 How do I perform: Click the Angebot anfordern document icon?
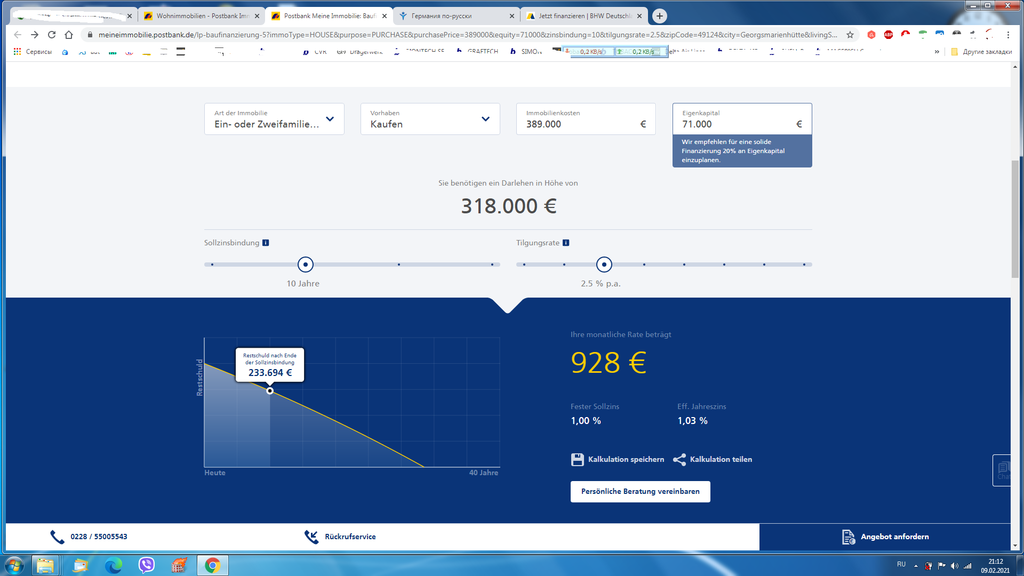[848, 537]
